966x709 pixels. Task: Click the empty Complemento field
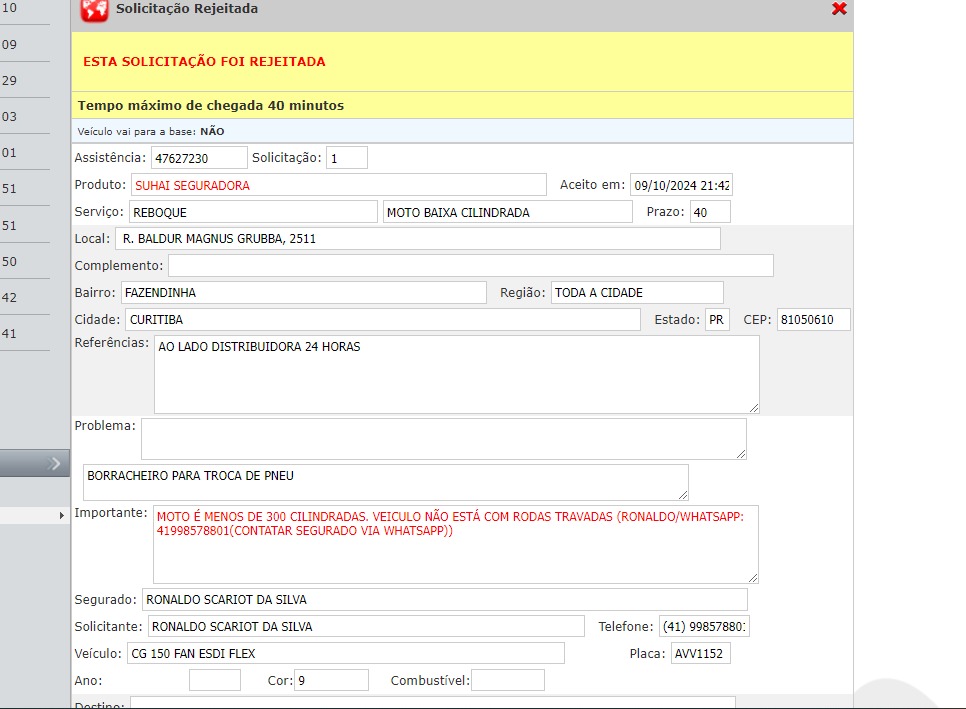click(470, 266)
